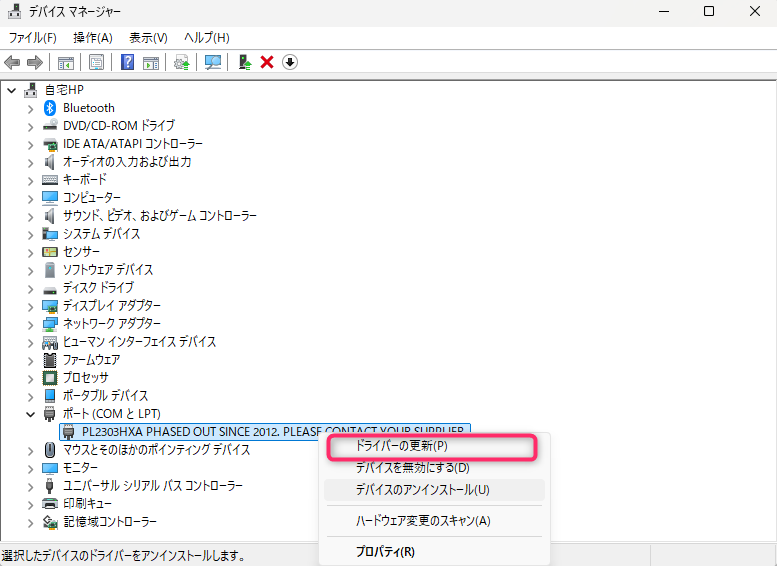Expand the 記憶域コントローラー arrow
Screen dimensions: 777x566
(x=31, y=523)
